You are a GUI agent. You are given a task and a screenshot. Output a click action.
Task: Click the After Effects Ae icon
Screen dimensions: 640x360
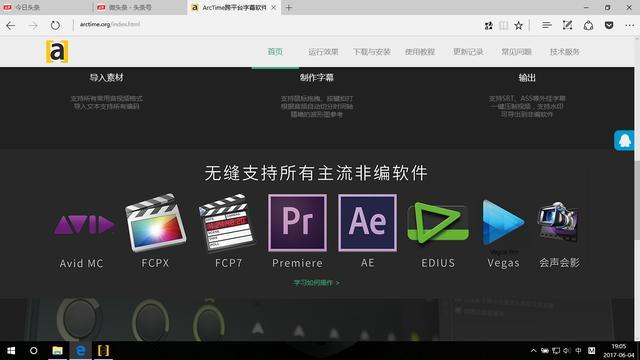(367, 223)
